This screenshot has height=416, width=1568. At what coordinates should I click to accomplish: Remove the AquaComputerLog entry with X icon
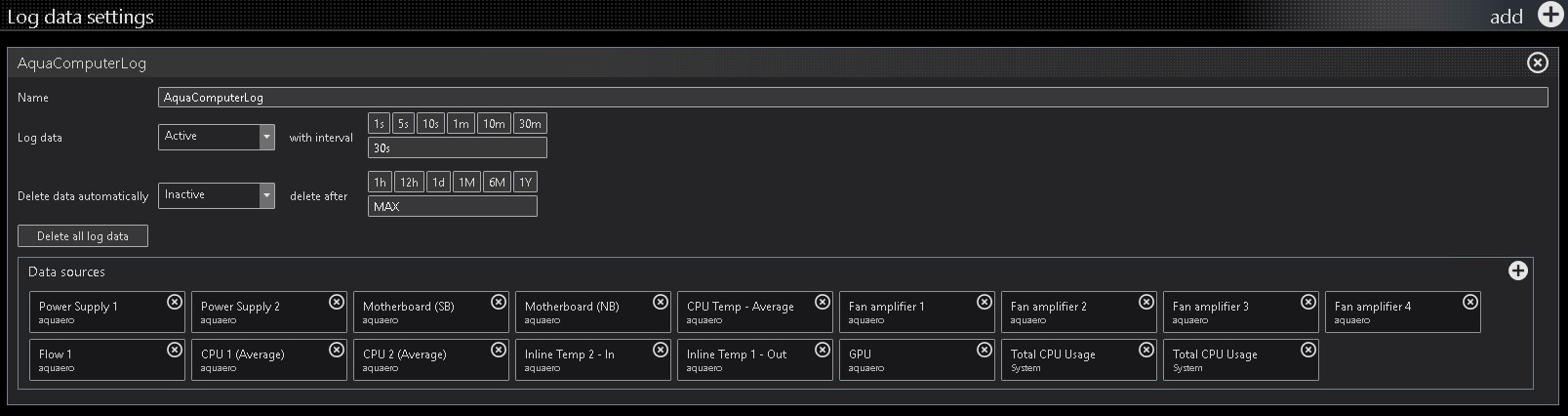[1537, 62]
